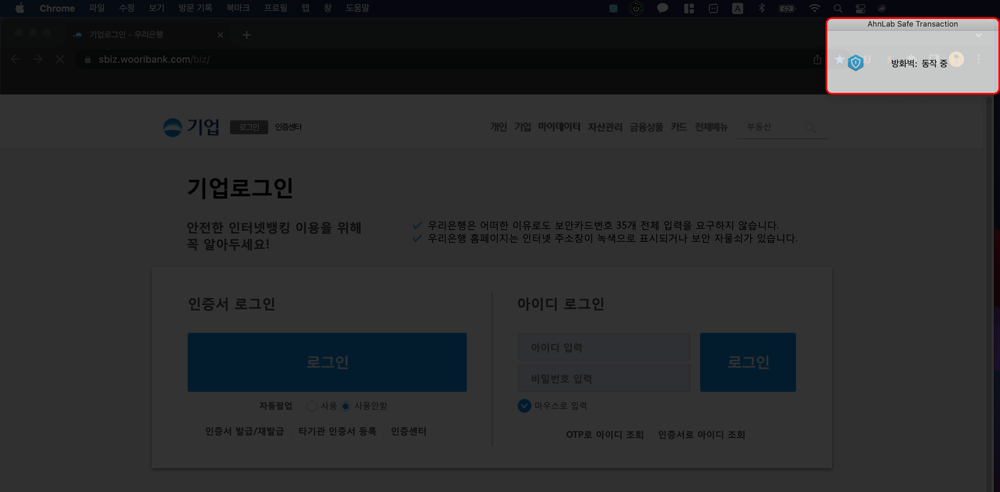Open Chrome three-dot menu
The width and height of the screenshot is (1000, 492).
pyautogui.click(x=979, y=59)
